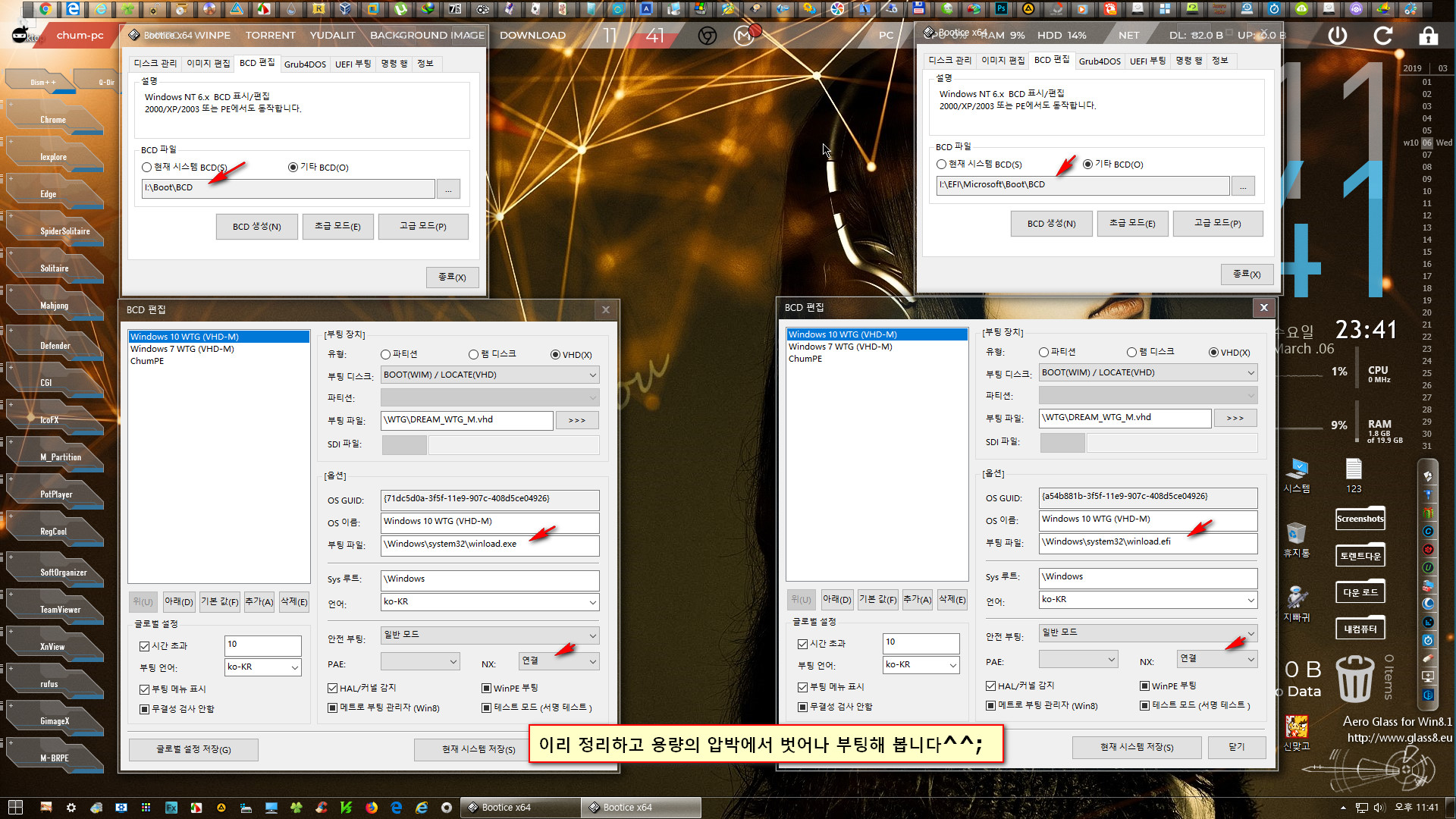
Task: Select 현재 시스템 BCD(S) radio in left Bootice window
Action: 146,167
